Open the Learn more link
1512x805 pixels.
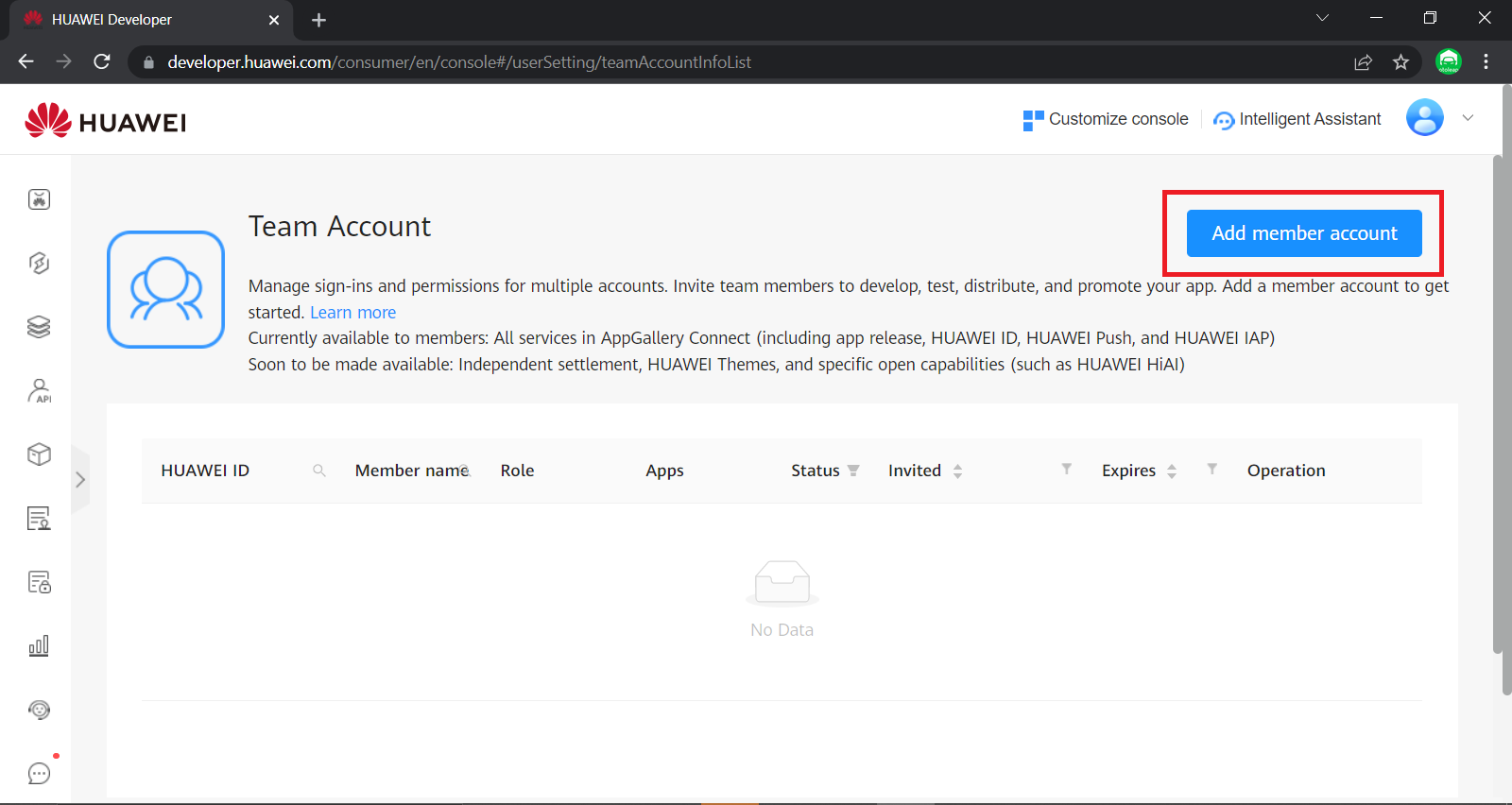[352, 313]
